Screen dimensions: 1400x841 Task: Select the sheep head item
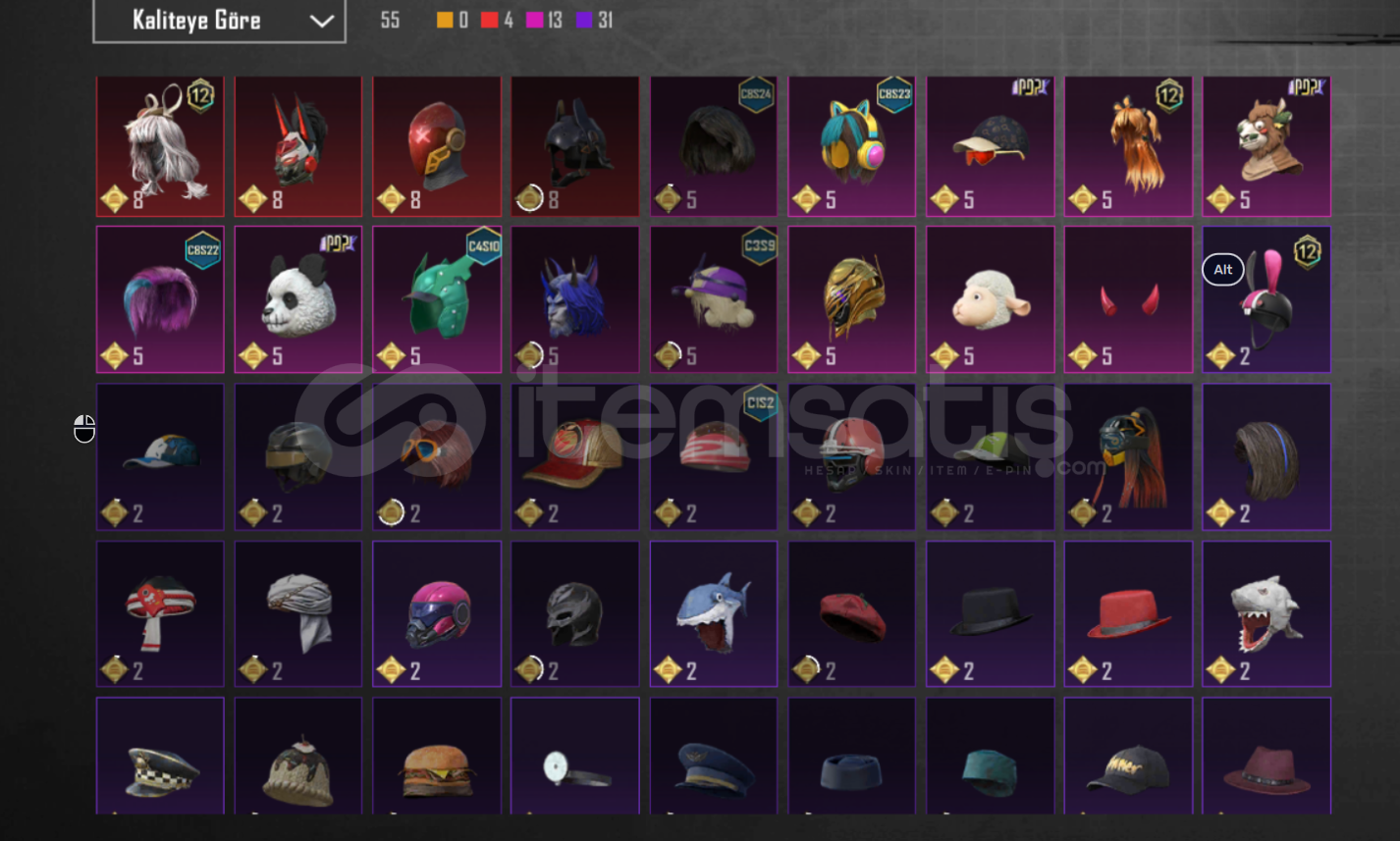pos(990,300)
